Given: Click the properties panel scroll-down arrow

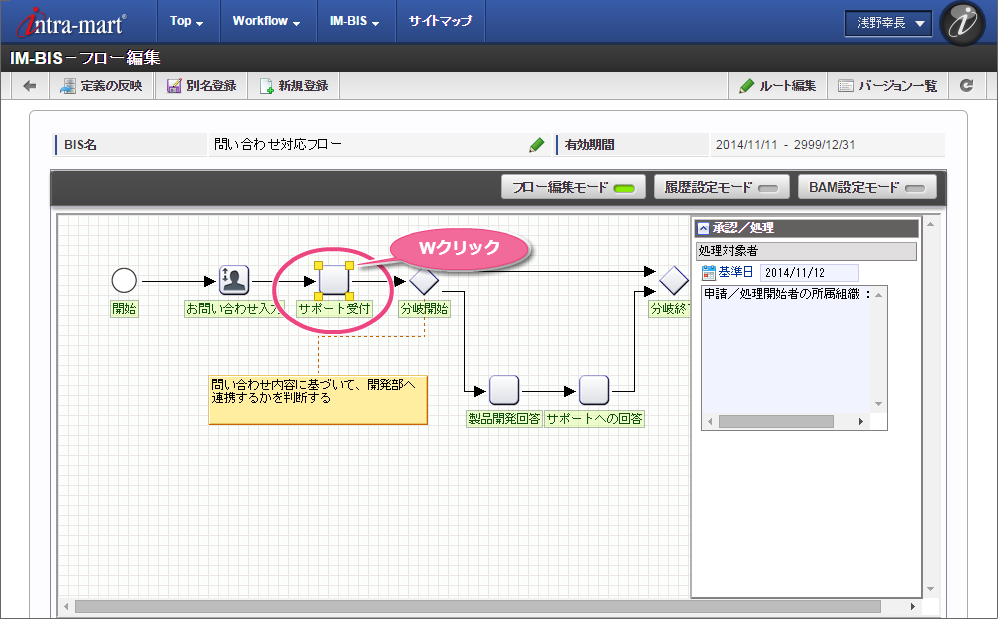Looking at the screenshot, I should pos(931,589).
